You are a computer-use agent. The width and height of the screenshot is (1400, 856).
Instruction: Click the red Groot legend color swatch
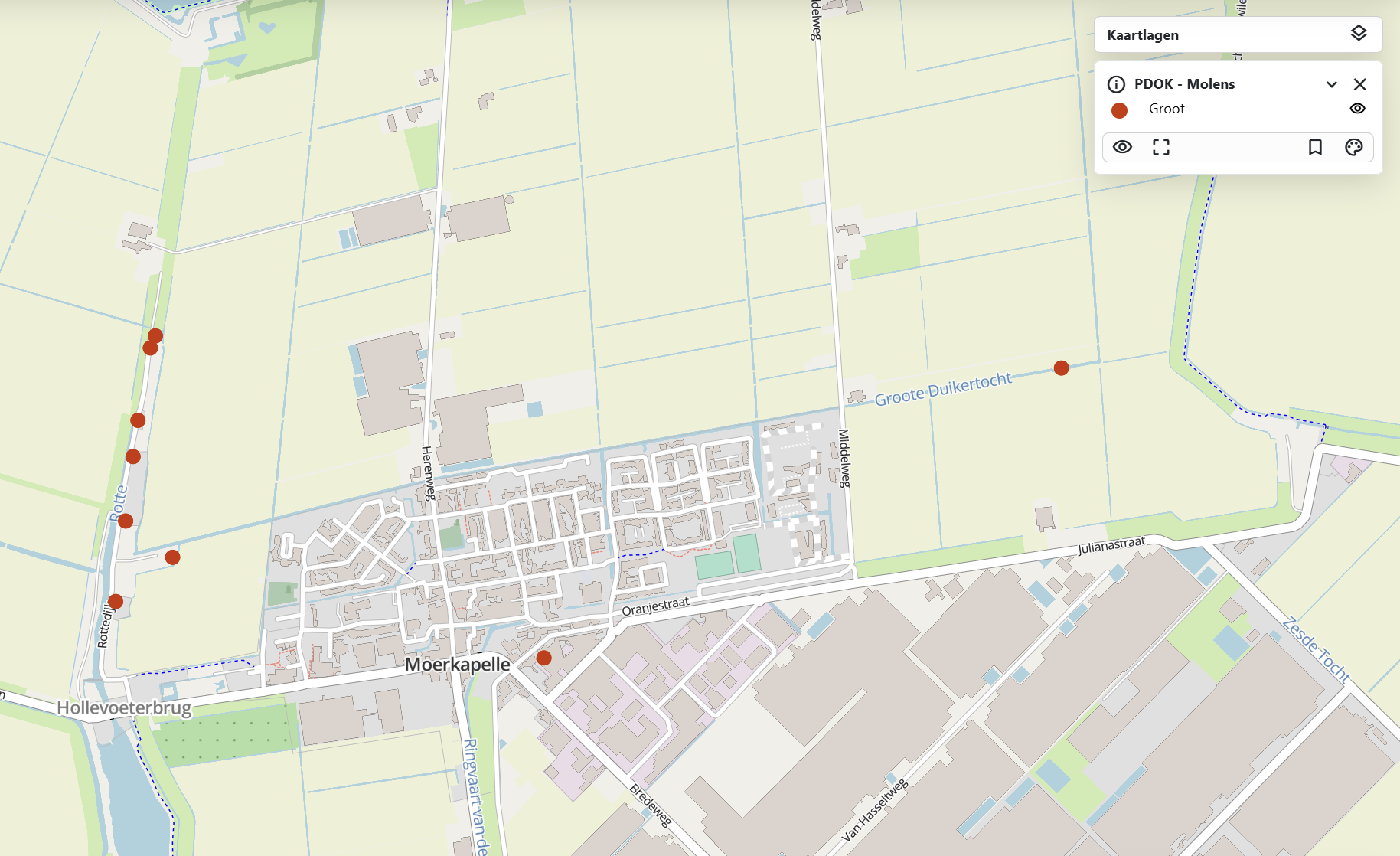click(x=1119, y=110)
